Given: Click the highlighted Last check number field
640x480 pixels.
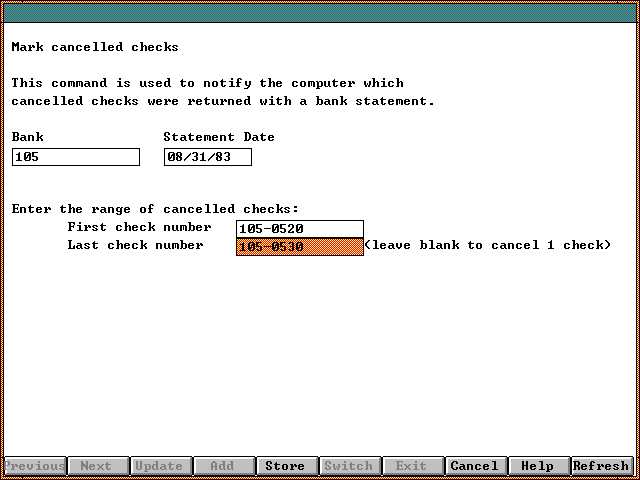Looking at the screenshot, I should click(300, 247).
